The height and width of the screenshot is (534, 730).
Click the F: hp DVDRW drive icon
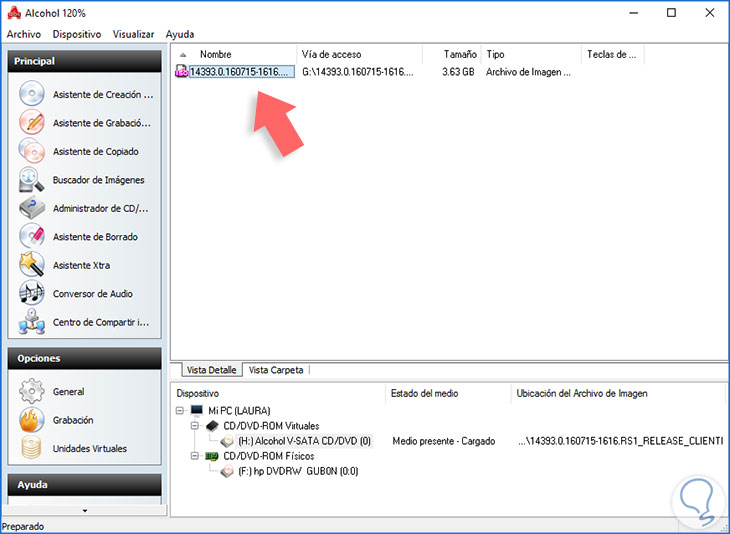point(227,471)
